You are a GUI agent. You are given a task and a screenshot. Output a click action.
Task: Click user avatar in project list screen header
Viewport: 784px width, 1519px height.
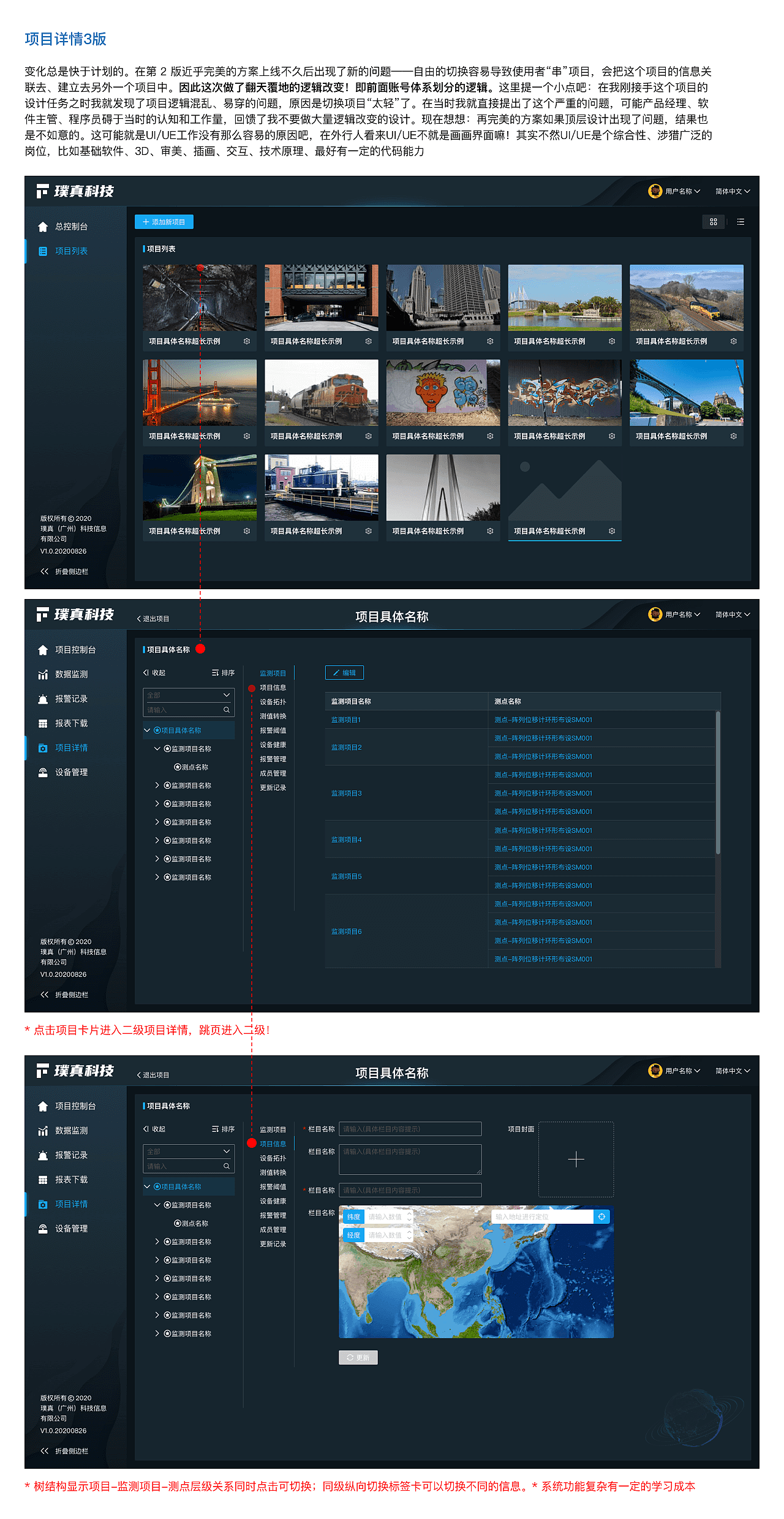pos(655,191)
